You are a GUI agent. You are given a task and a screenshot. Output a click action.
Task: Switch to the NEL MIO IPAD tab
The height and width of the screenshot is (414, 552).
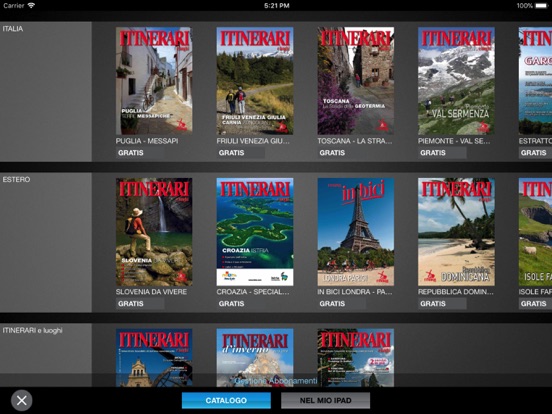coord(326,401)
